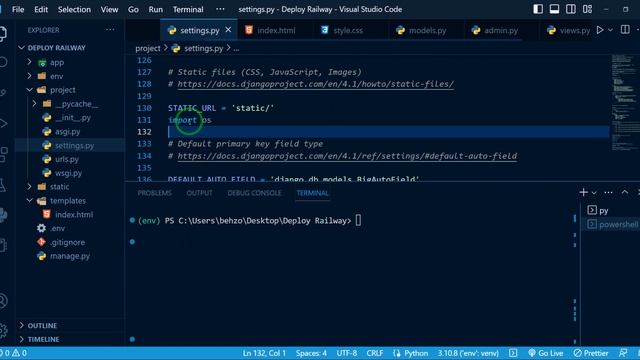Screen dimensions: 640x360
Task: Open the Run menu
Action: 156,9
